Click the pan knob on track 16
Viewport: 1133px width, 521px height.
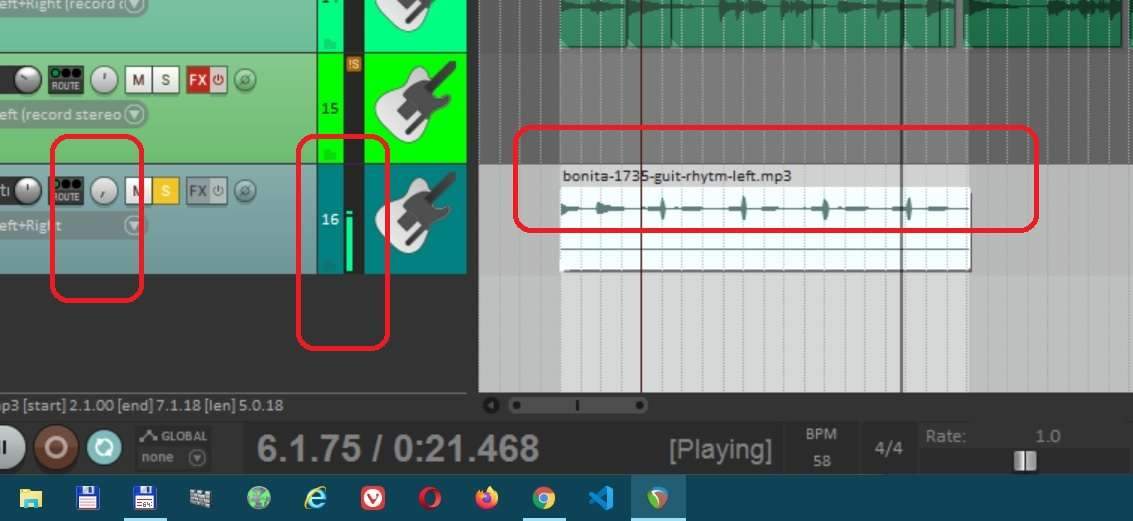(104, 191)
